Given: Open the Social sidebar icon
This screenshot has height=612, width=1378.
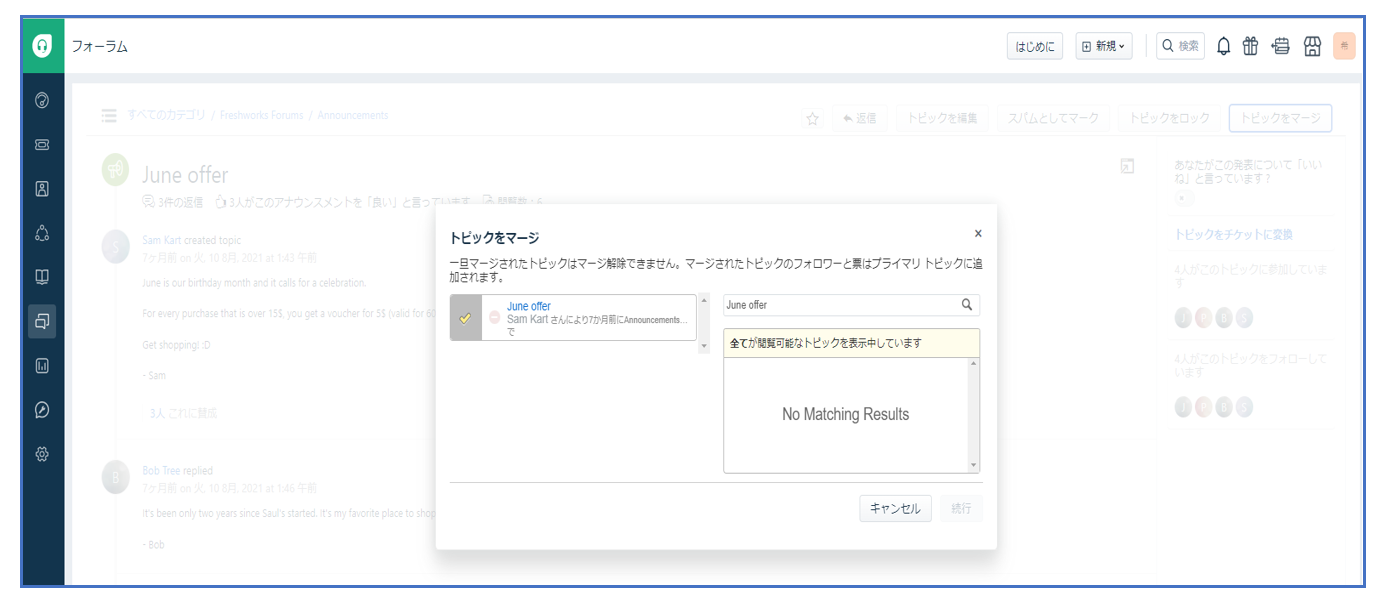Looking at the screenshot, I should (x=42, y=233).
